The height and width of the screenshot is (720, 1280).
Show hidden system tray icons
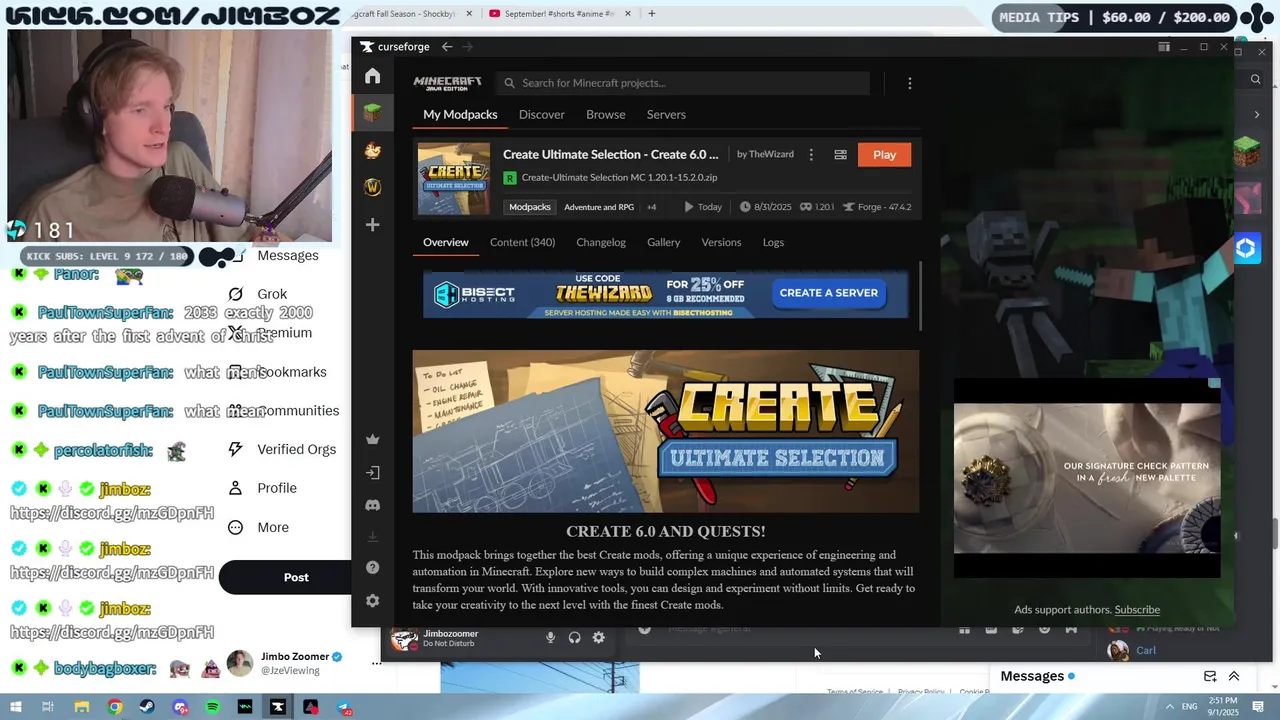click(1169, 707)
